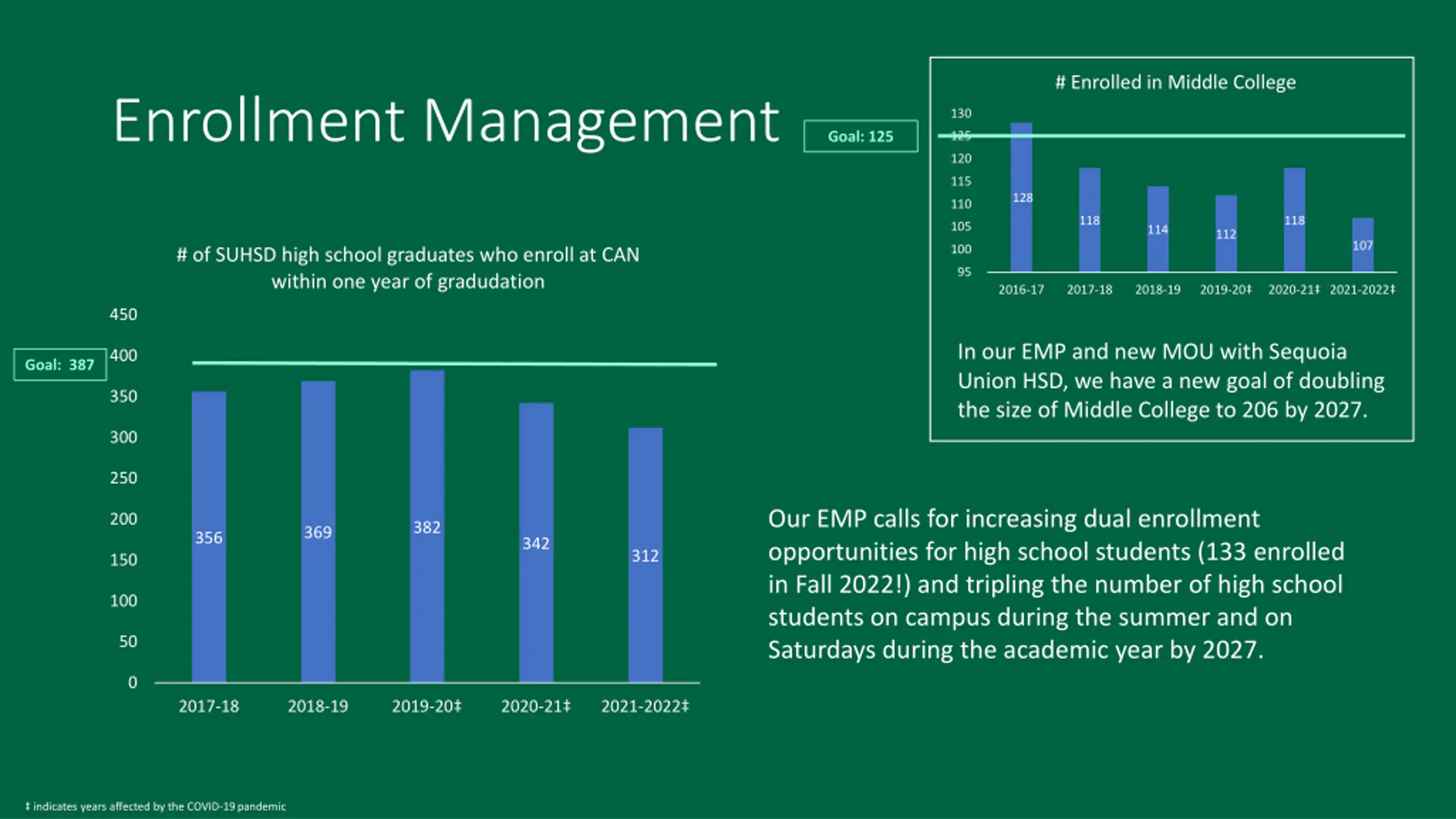Select the dual enrollment EMP paragraph
Screen dimensions: 1456x819
pyautogui.click(x=1056, y=584)
